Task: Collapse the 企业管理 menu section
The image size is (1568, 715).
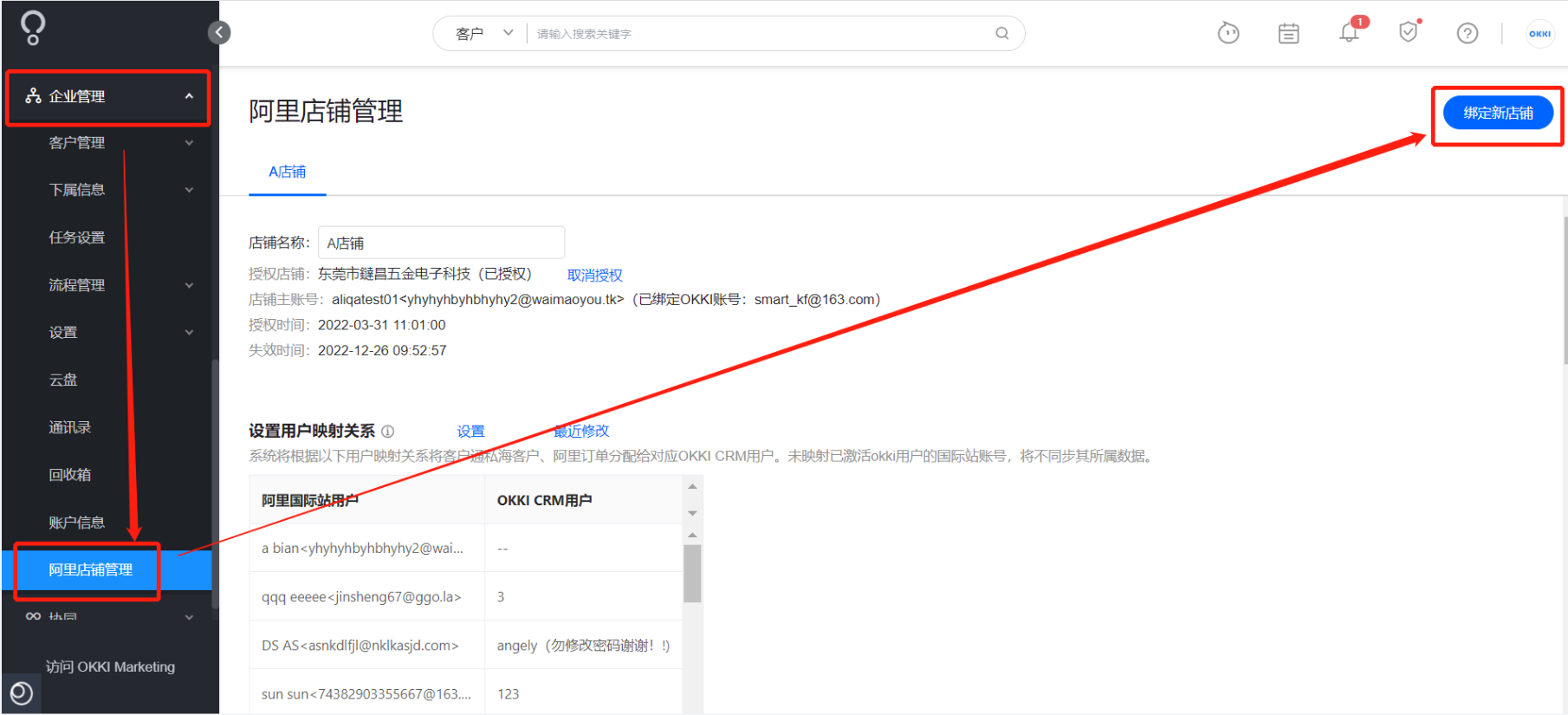Action: [189, 96]
